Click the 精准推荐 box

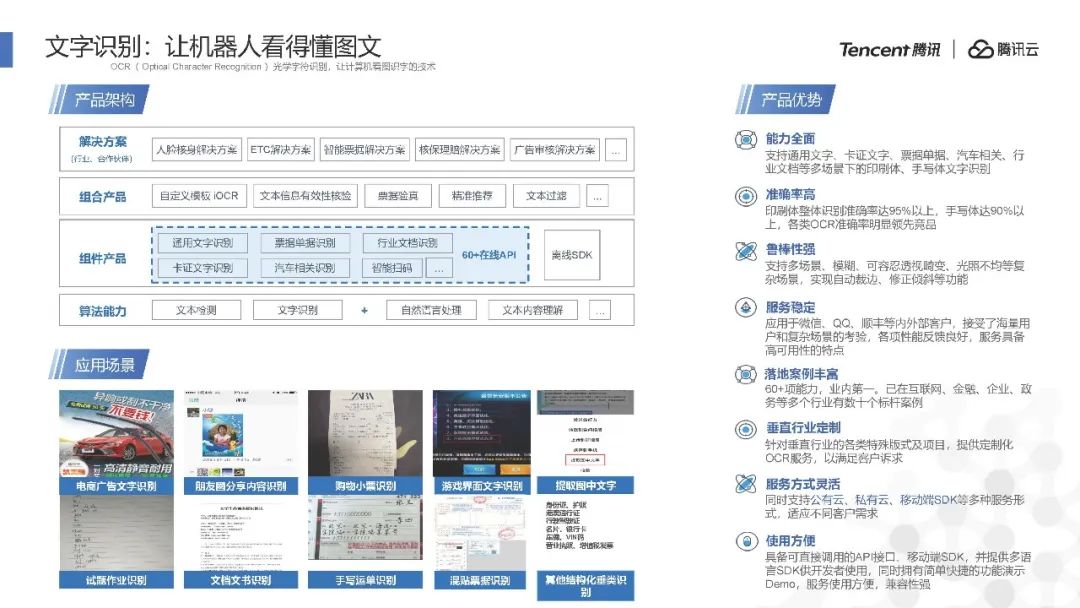472,196
